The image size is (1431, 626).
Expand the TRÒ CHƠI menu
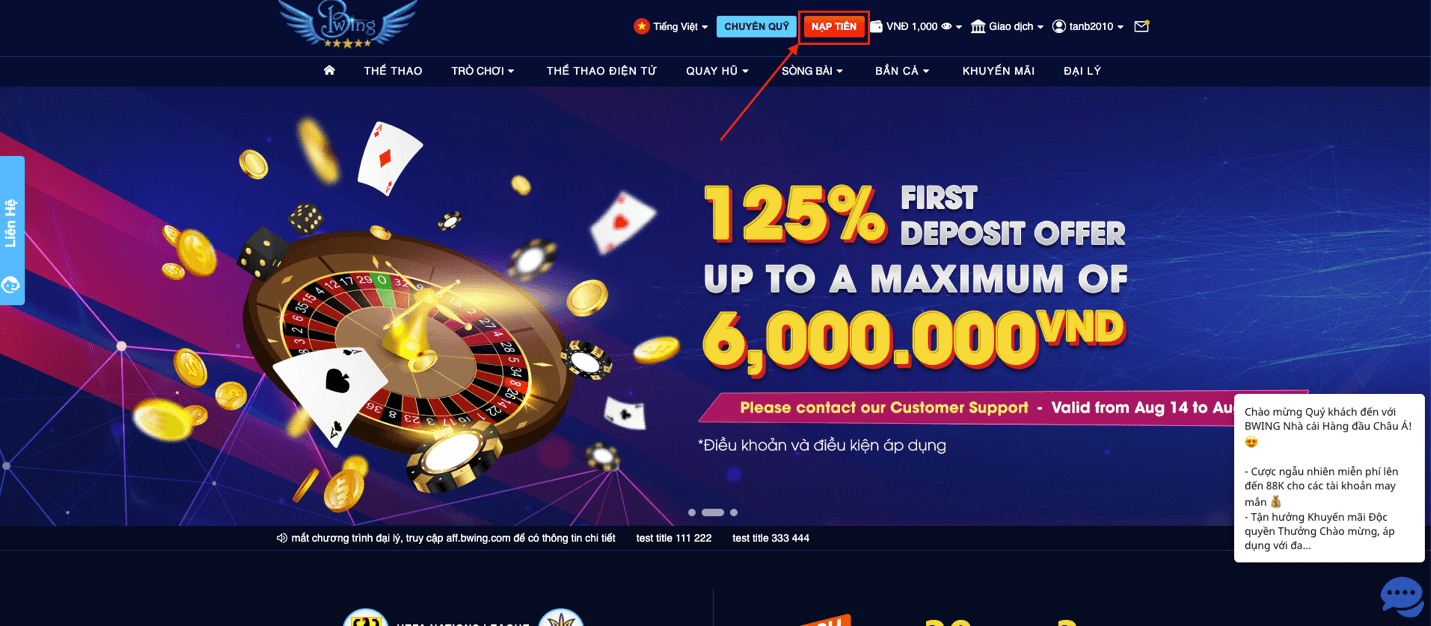point(483,71)
